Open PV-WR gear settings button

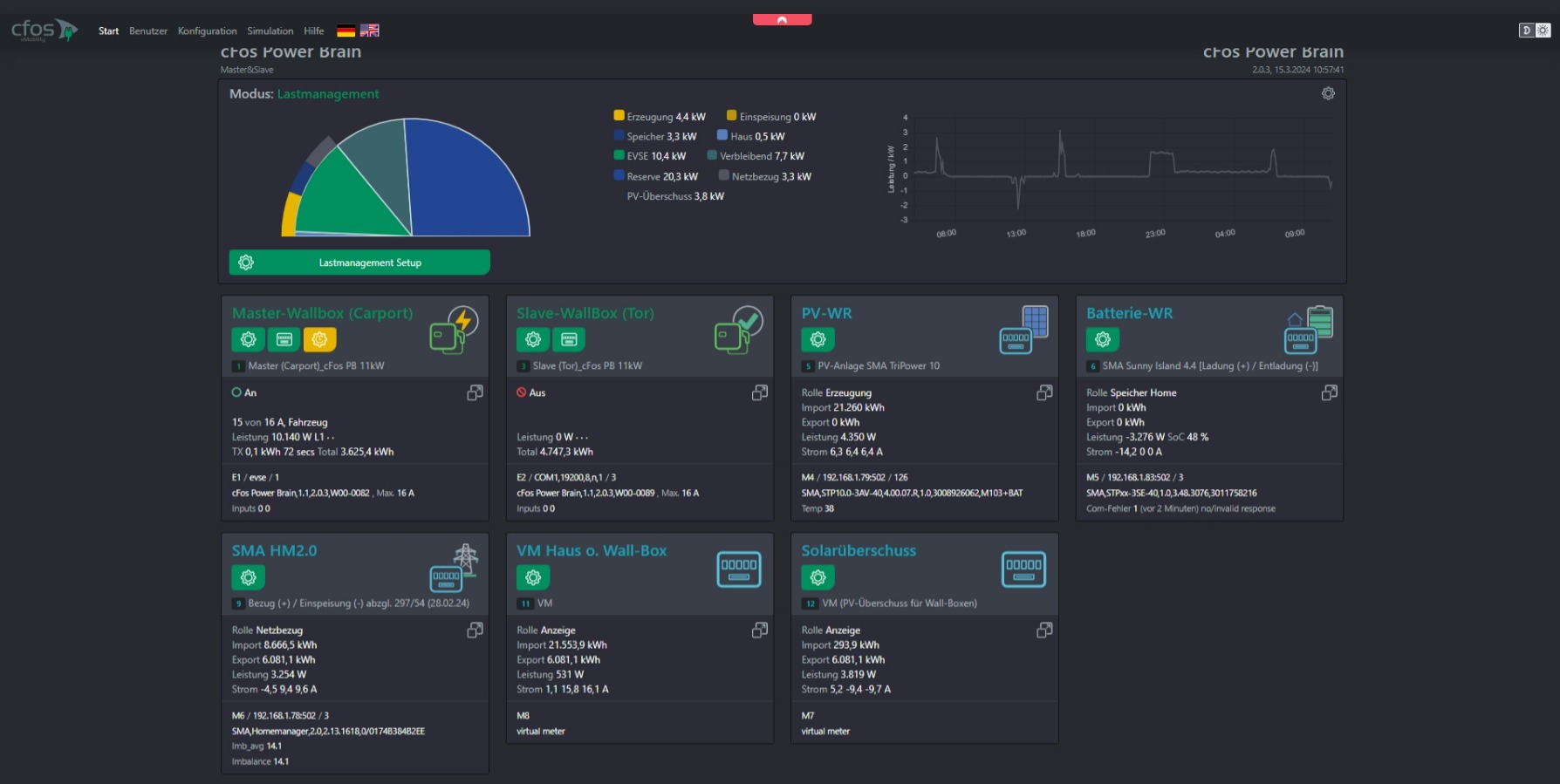pos(818,339)
